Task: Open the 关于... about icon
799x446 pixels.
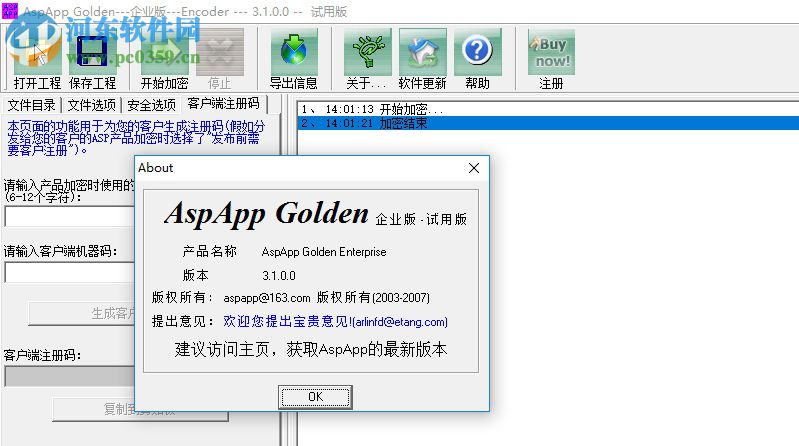Action: click(x=367, y=53)
